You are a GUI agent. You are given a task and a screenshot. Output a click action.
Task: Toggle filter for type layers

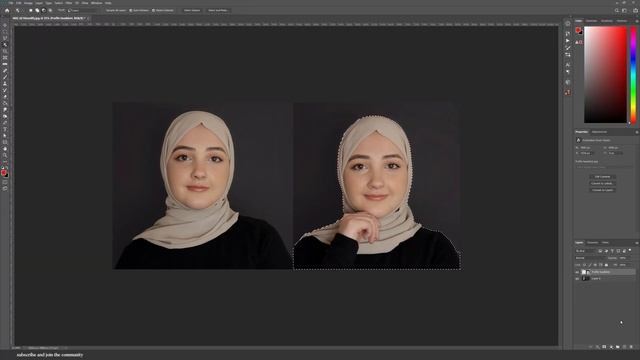(612, 251)
